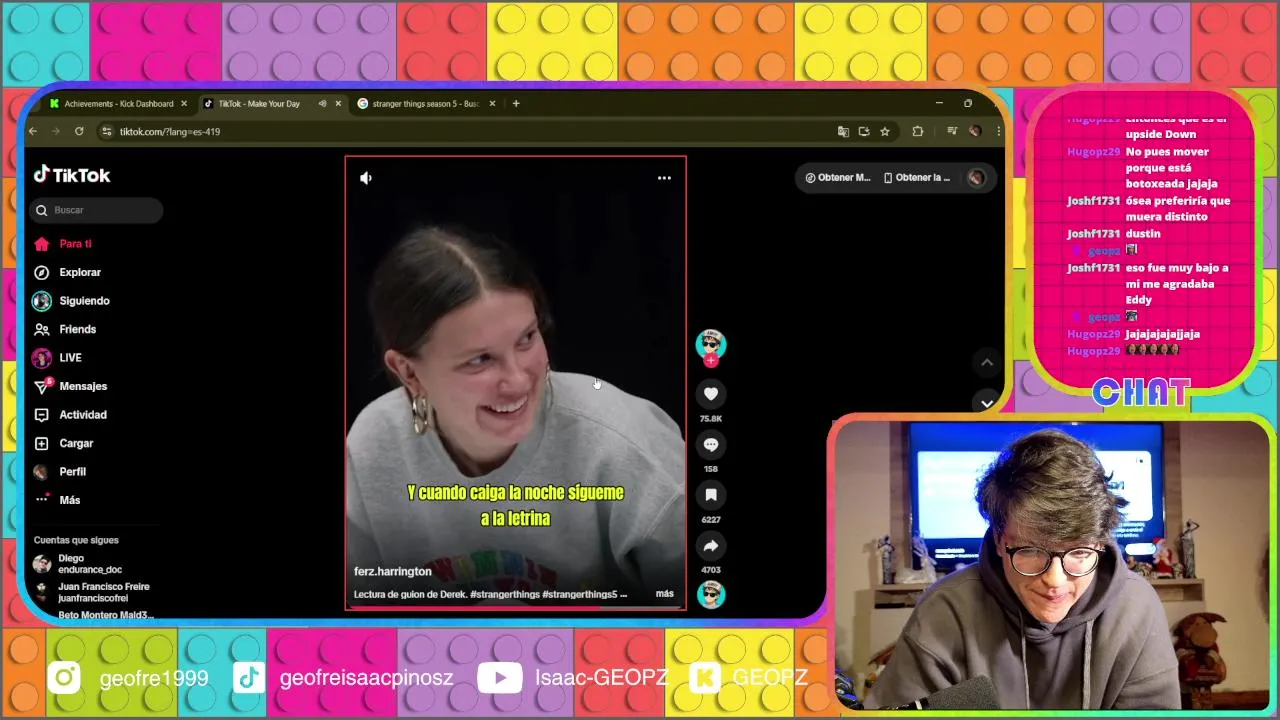The image size is (1280, 720).
Task: Save video with bookmark icon
Action: point(711,495)
